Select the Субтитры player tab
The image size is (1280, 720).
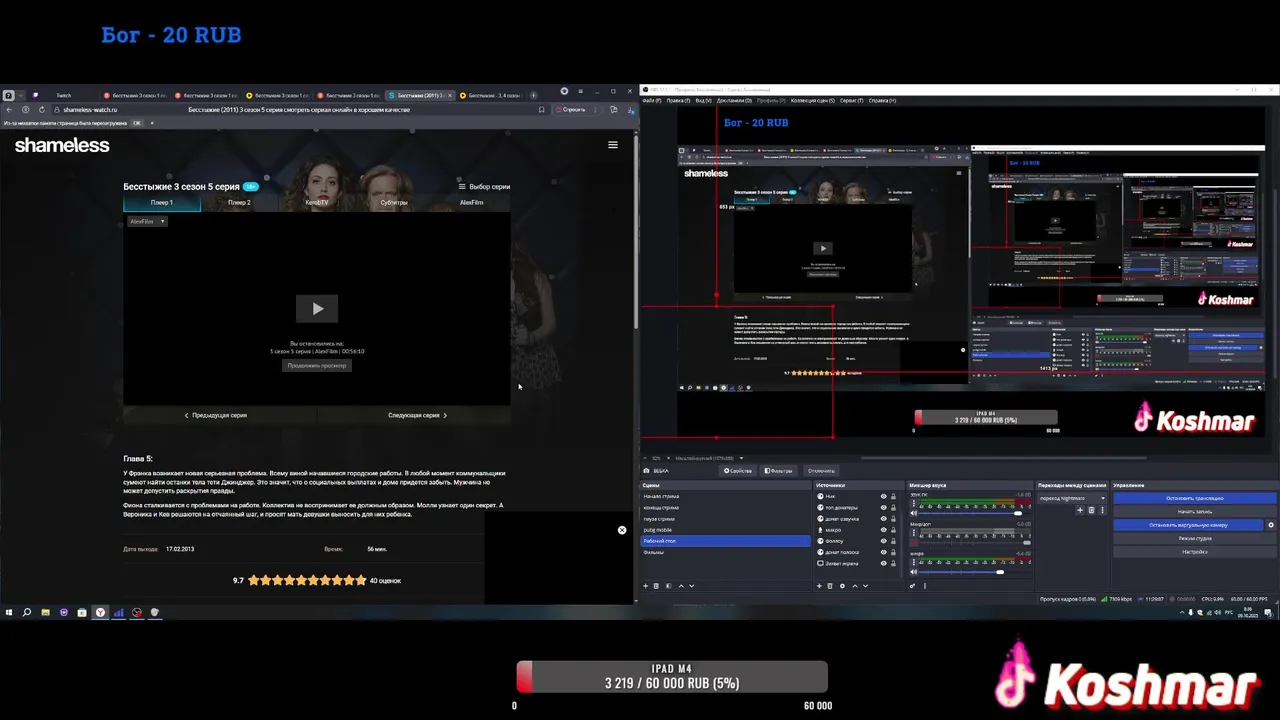[x=394, y=202]
